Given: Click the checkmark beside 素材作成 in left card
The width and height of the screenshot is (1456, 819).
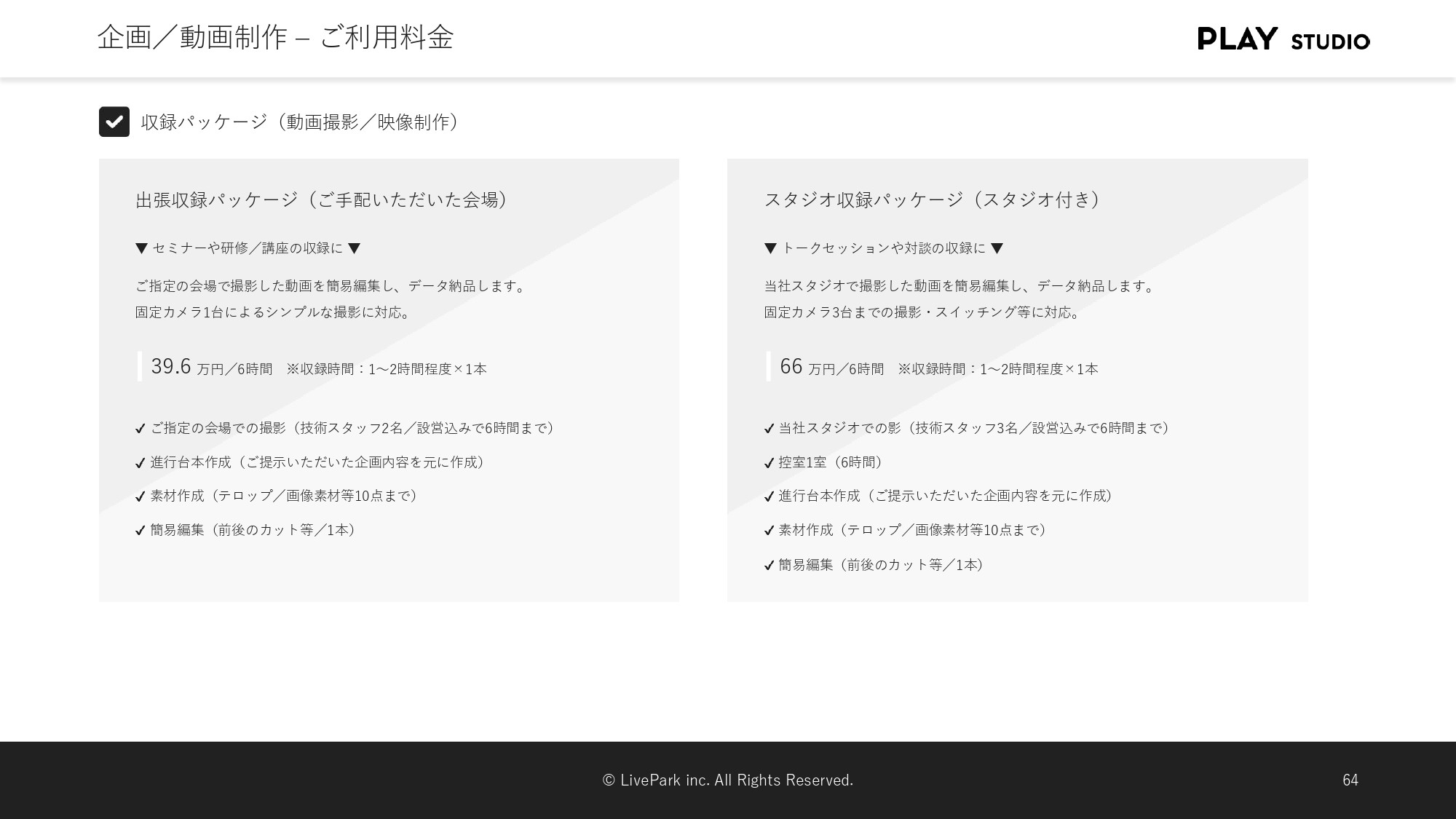Looking at the screenshot, I should (x=141, y=496).
